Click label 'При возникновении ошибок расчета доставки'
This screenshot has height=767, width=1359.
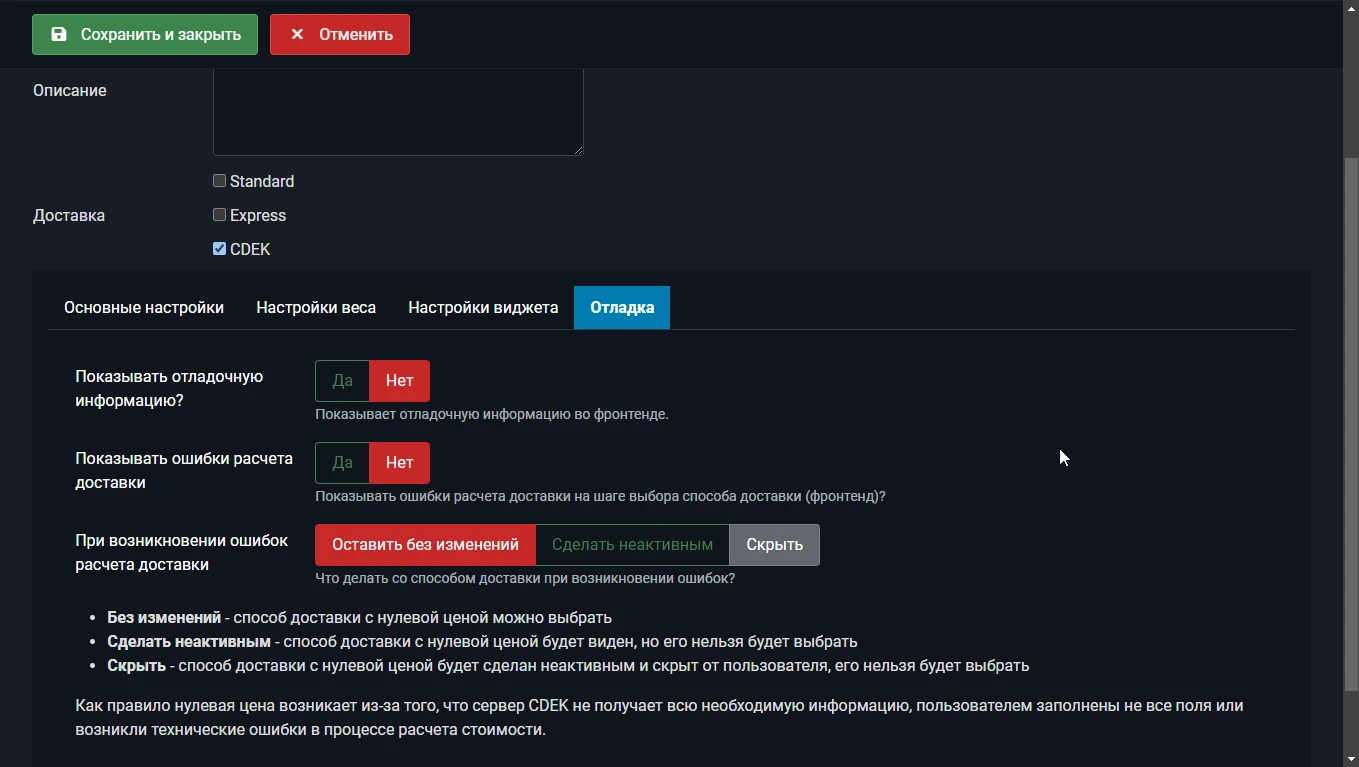pos(182,553)
